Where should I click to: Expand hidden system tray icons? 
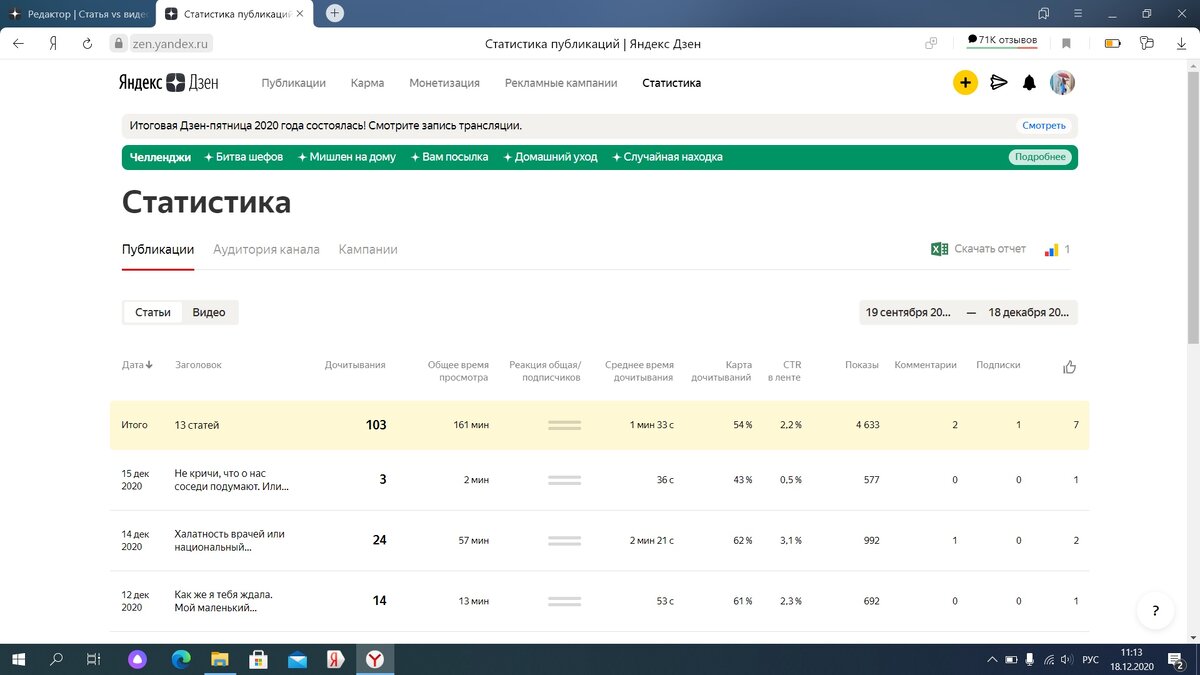[x=991, y=660]
